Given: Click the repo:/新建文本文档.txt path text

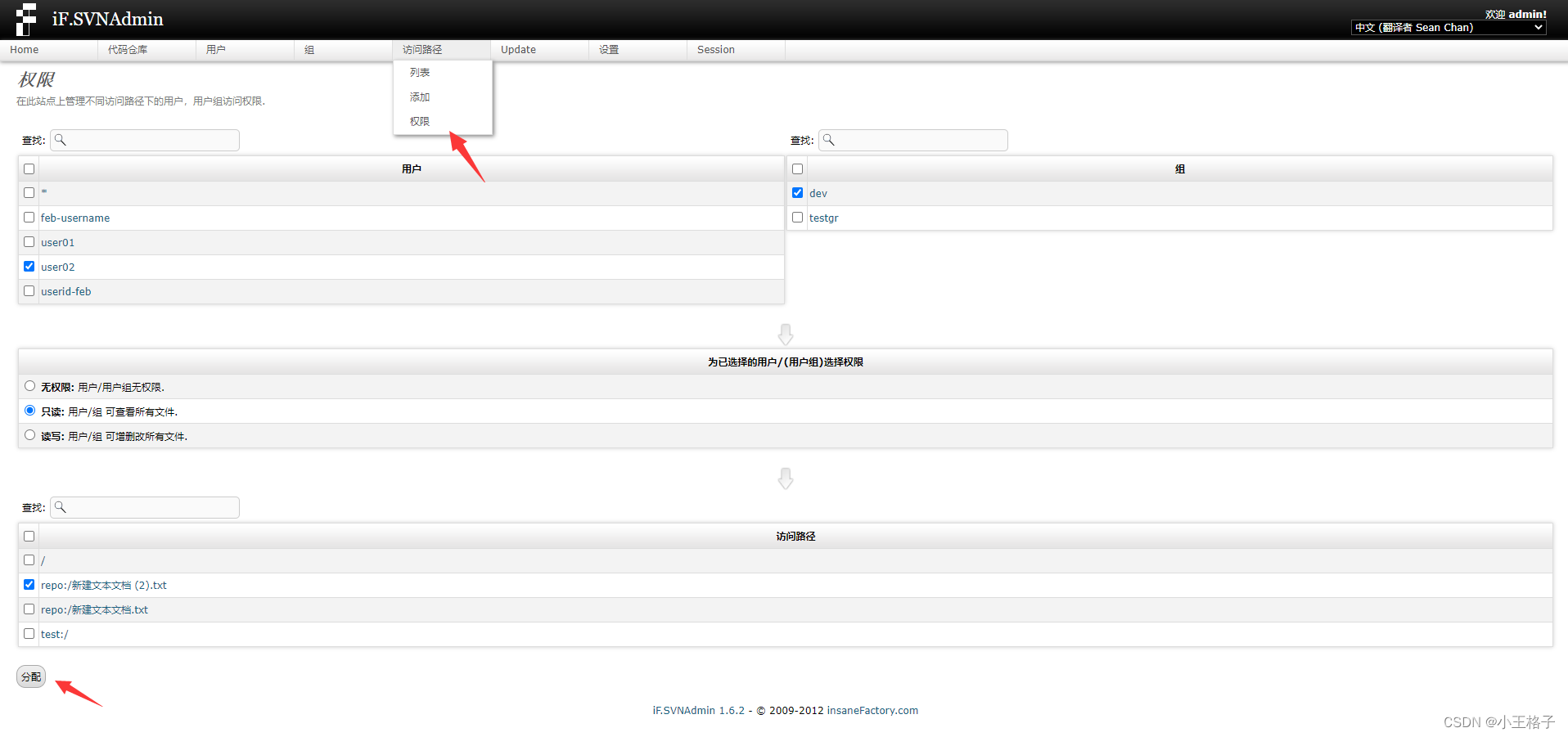Looking at the screenshot, I should [x=95, y=610].
